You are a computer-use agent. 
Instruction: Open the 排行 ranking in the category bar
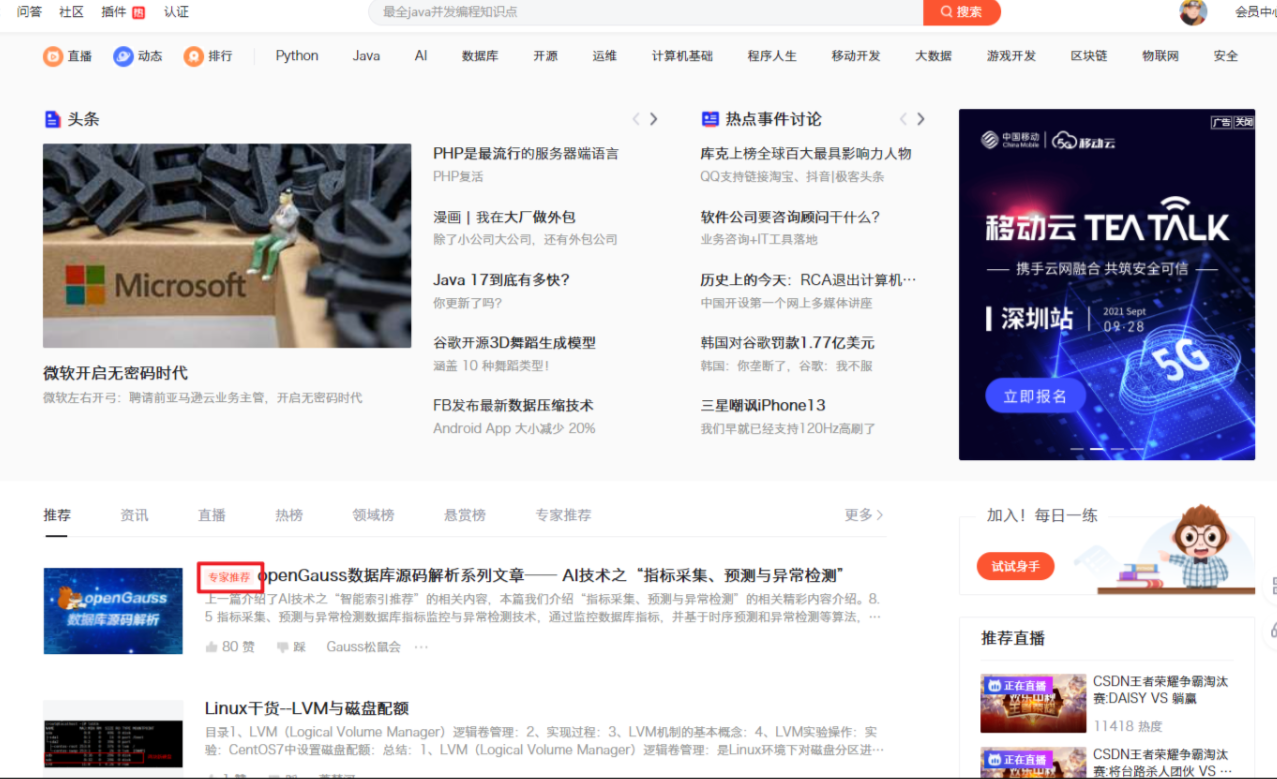208,56
